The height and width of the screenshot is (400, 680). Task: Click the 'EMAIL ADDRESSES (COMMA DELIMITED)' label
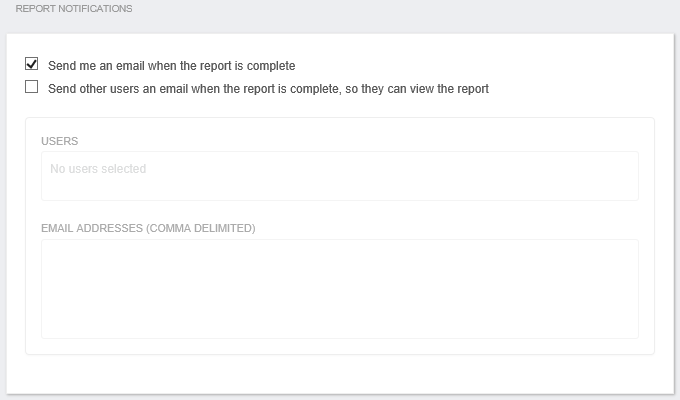click(x=148, y=228)
